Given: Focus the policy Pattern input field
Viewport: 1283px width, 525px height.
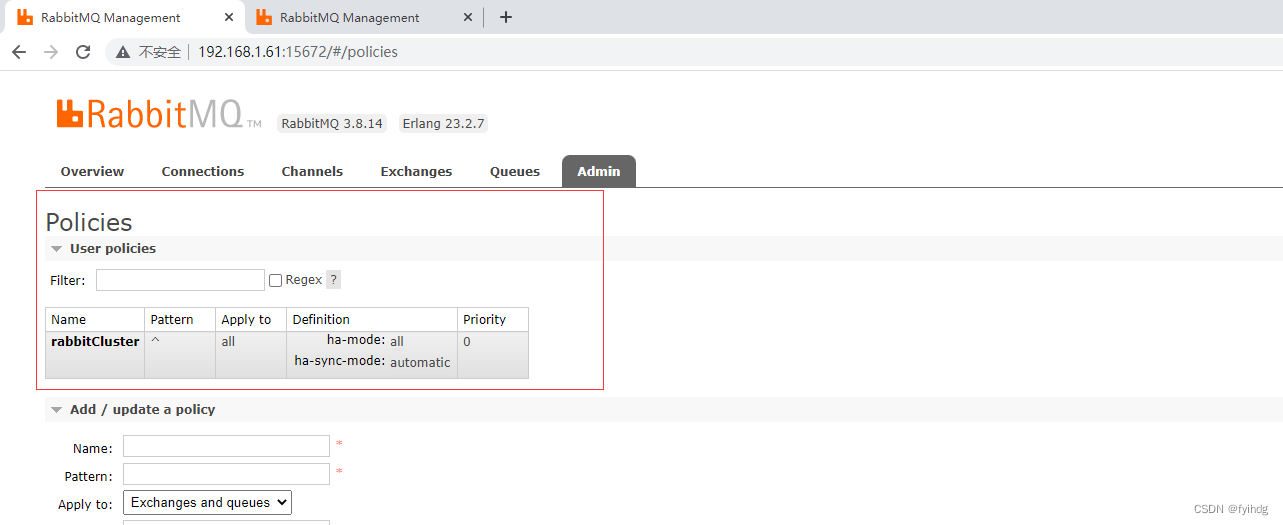Looking at the screenshot, I should [x=226, y=474].
